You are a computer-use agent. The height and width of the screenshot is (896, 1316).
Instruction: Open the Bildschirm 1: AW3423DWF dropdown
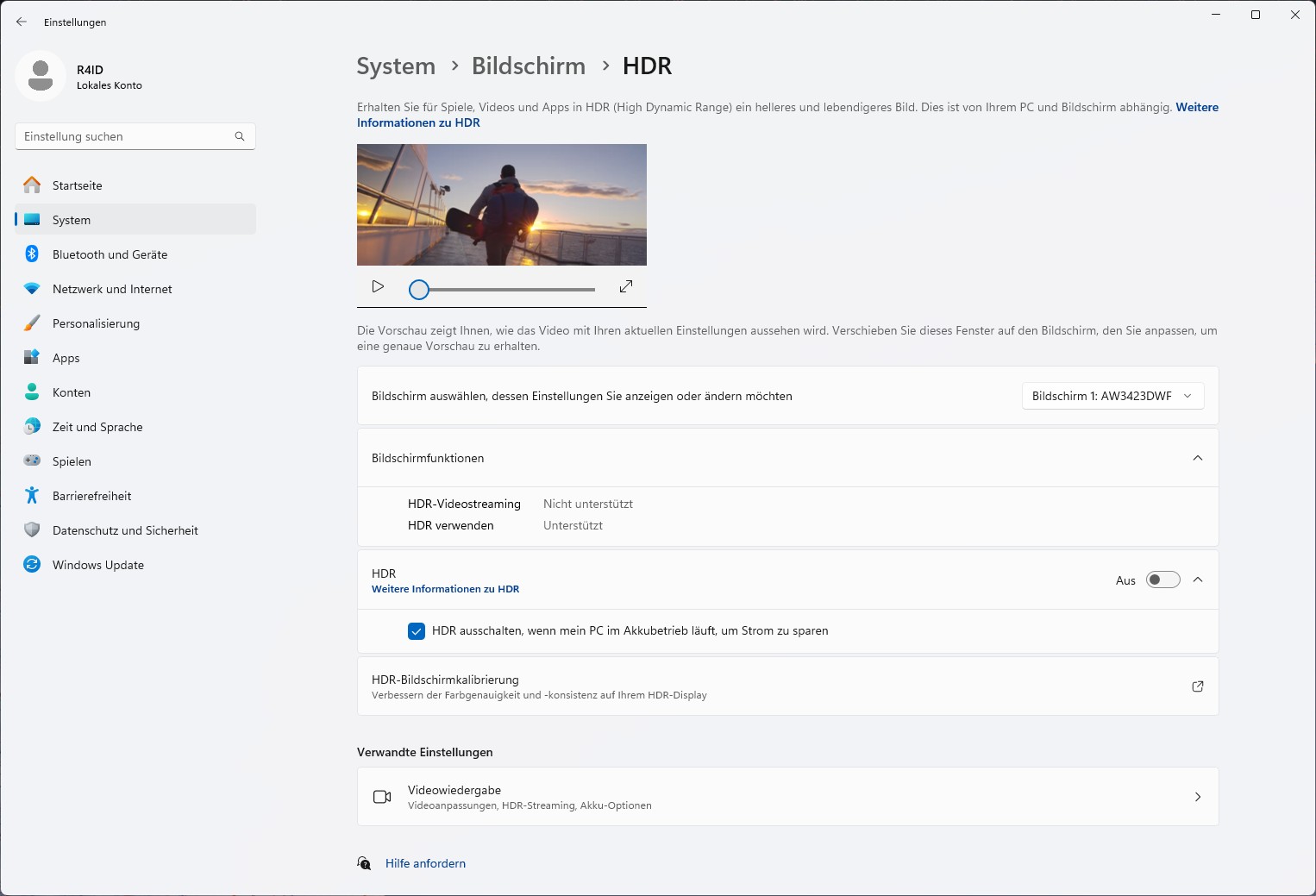tap(1112, 396)
